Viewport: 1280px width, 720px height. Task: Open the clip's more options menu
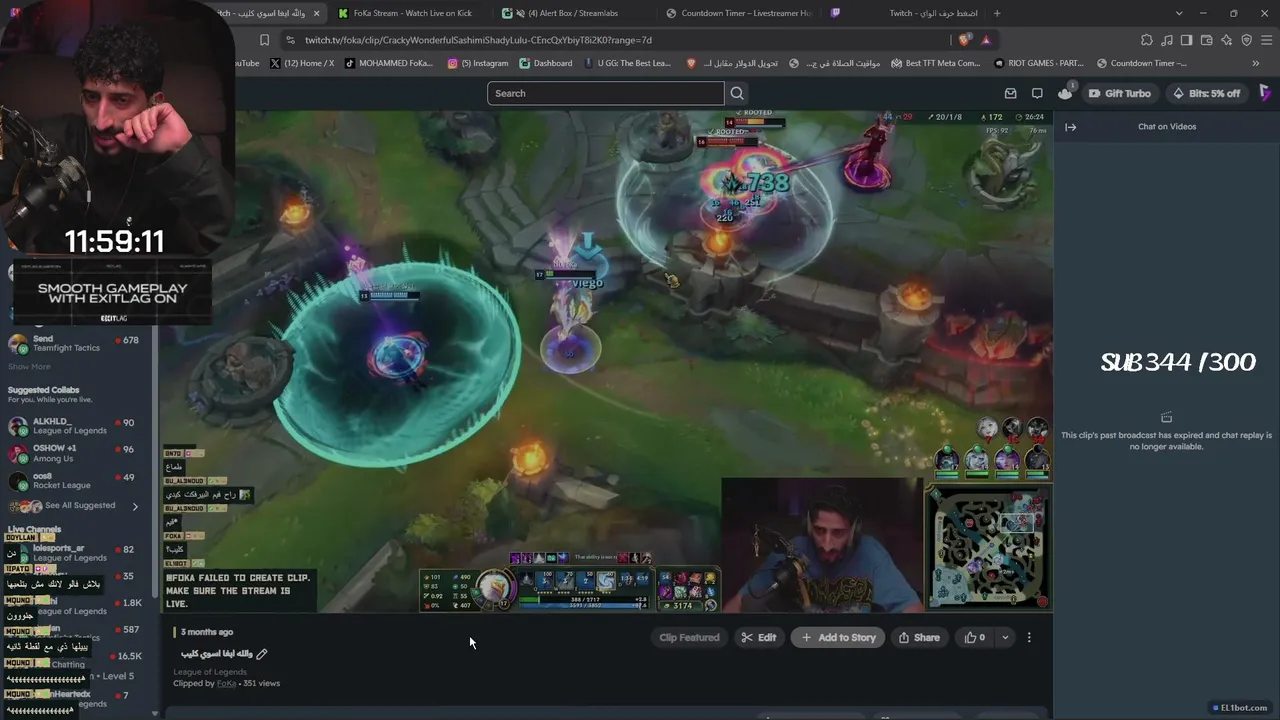(1029, 637)
